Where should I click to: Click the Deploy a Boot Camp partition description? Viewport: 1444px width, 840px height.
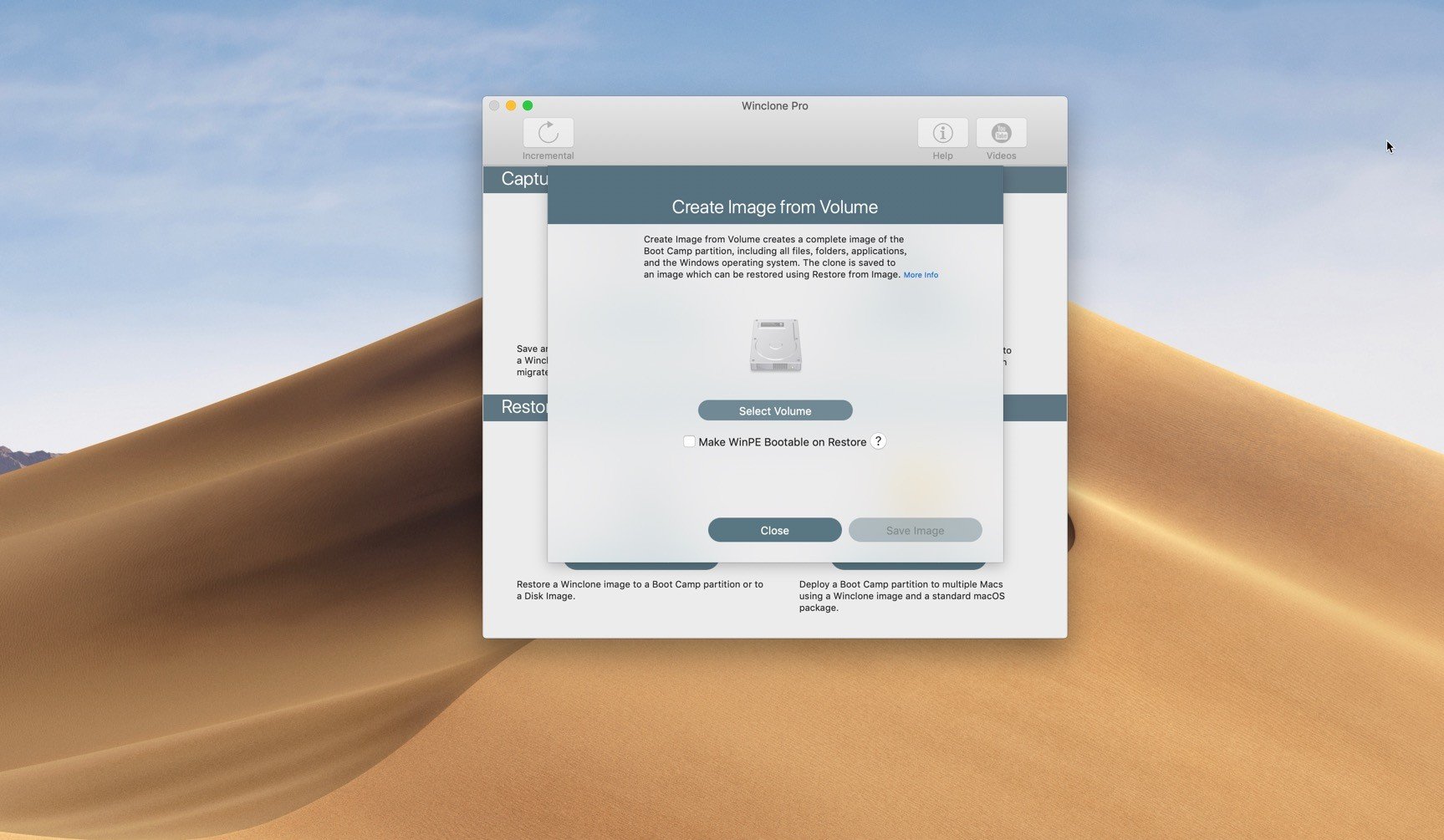901,596
